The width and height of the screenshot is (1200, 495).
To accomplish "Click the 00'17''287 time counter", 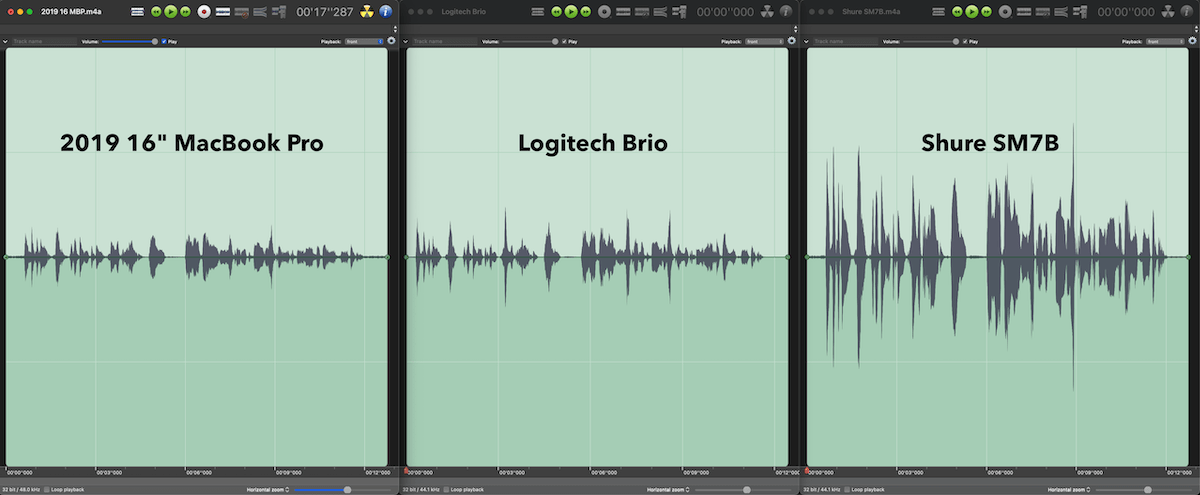I will (x=325, y=12).
